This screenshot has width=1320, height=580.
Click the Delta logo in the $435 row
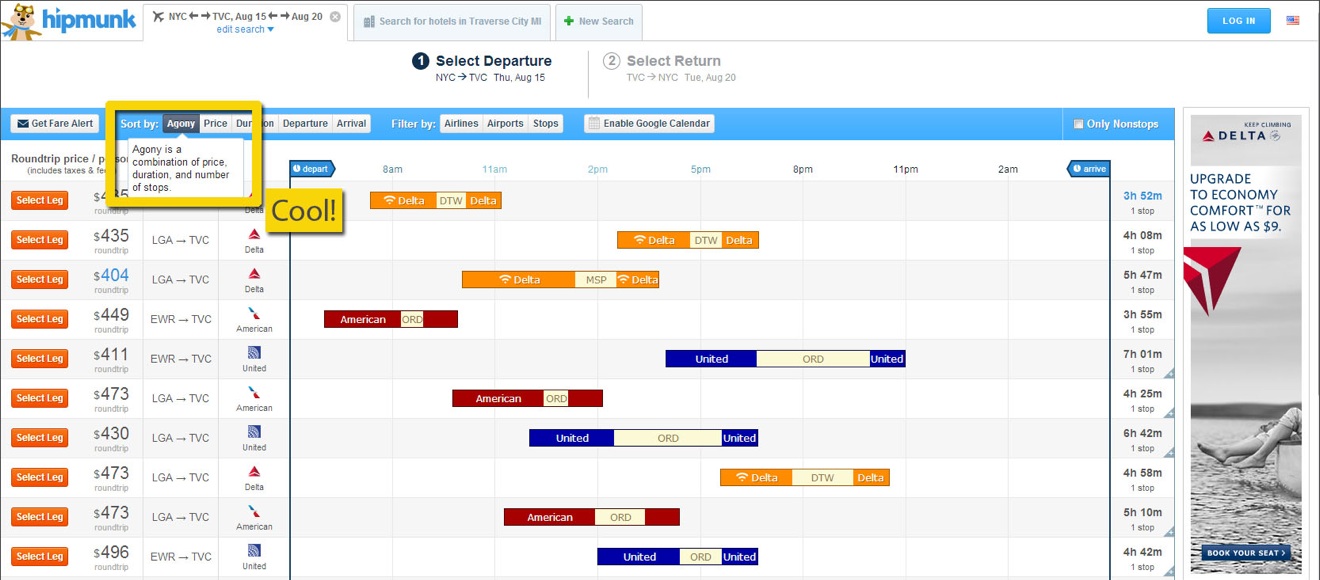coord(254,234)
